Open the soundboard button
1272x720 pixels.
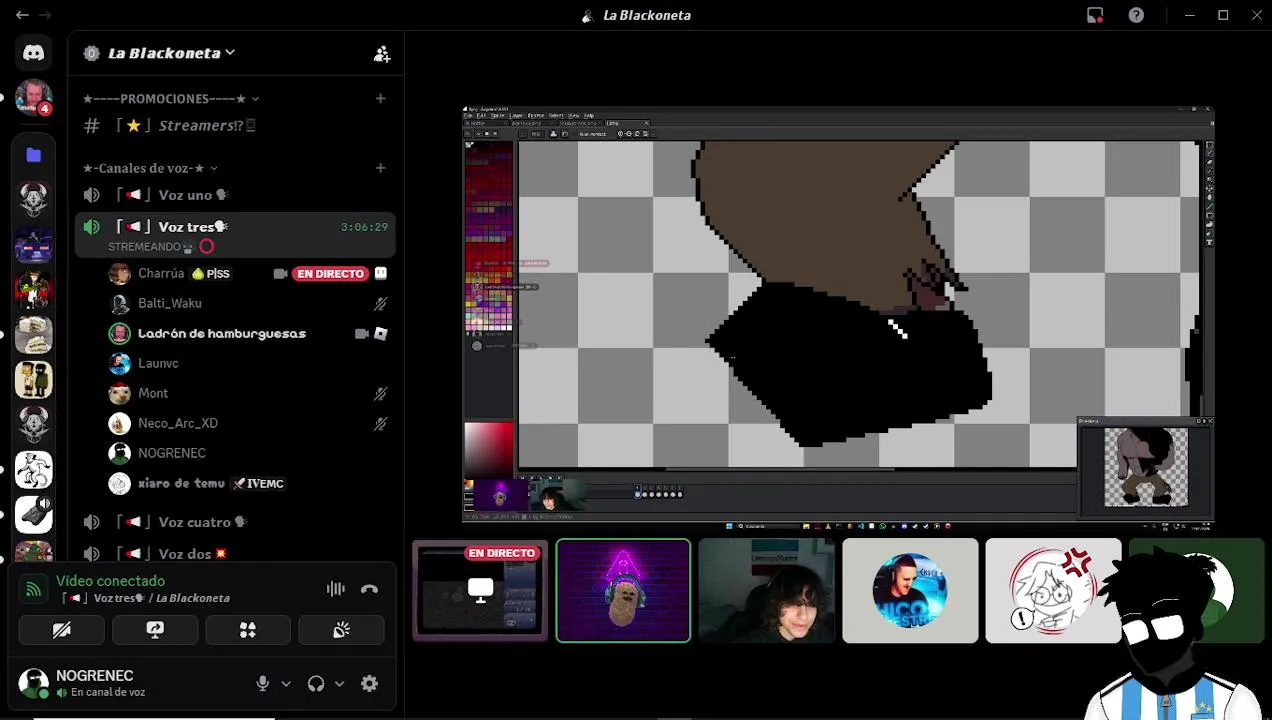coord(341,630)
